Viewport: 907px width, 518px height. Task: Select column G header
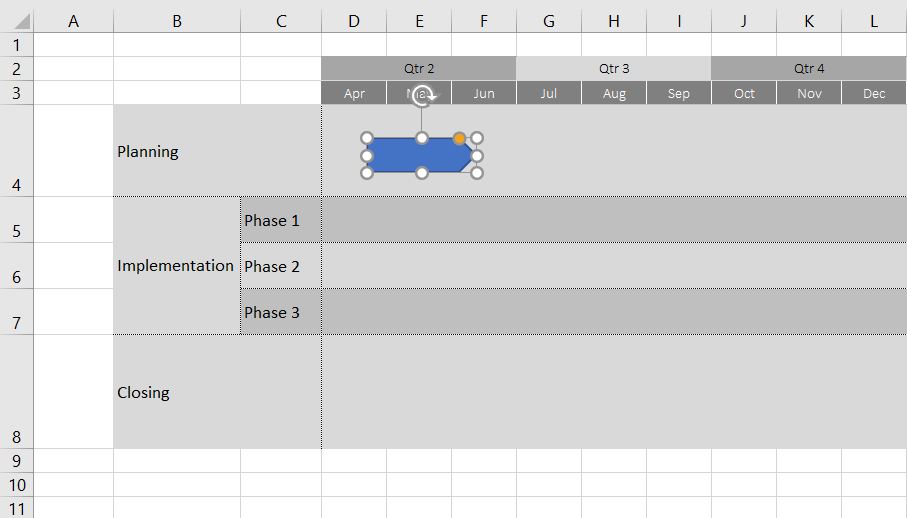[549, 21]
